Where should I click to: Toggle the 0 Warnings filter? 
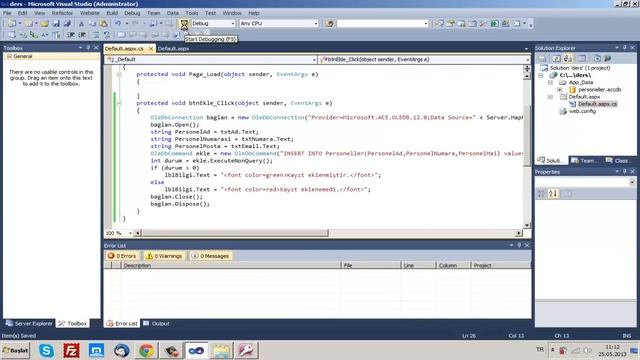[164, 256]
